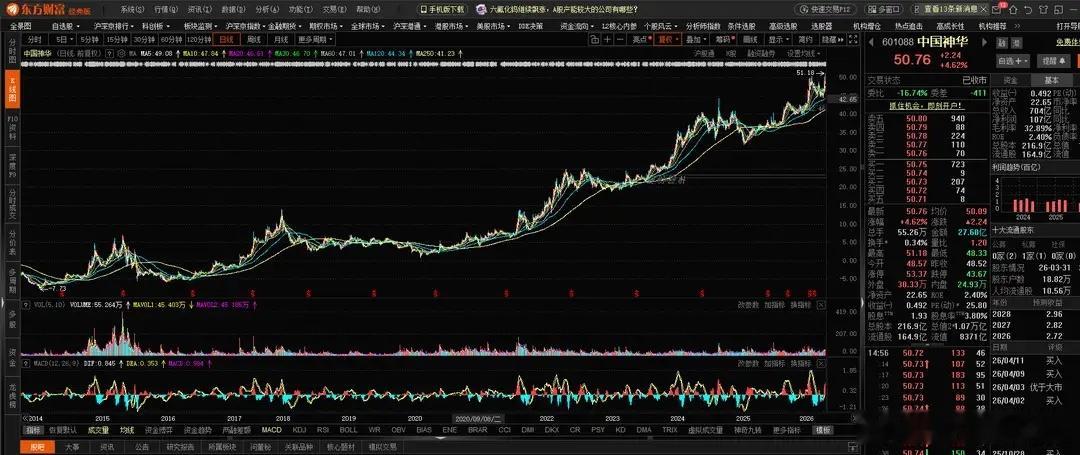Toggle 筹码 chip distribution
The height and width of the screenshot is (455, 1080).
(724, 40)
